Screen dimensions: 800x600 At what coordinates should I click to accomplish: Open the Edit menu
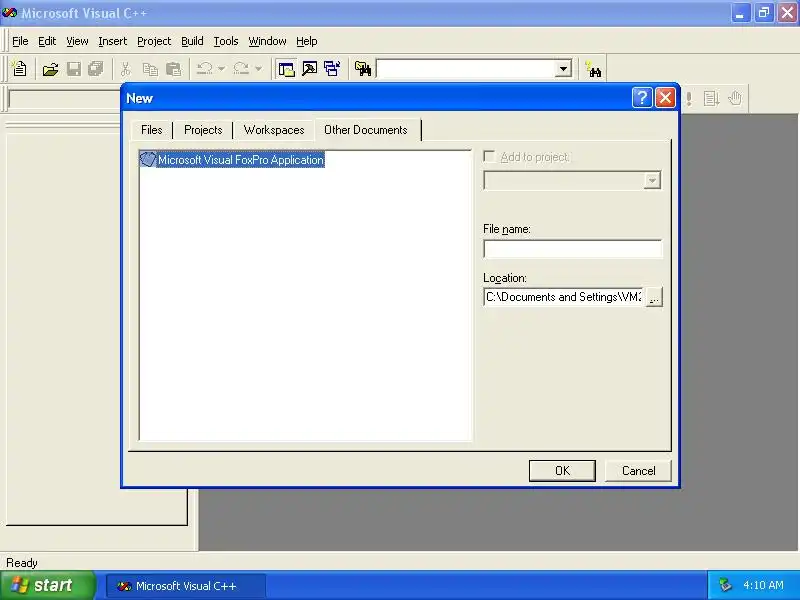pyautogui.click(x=47, y=41)
